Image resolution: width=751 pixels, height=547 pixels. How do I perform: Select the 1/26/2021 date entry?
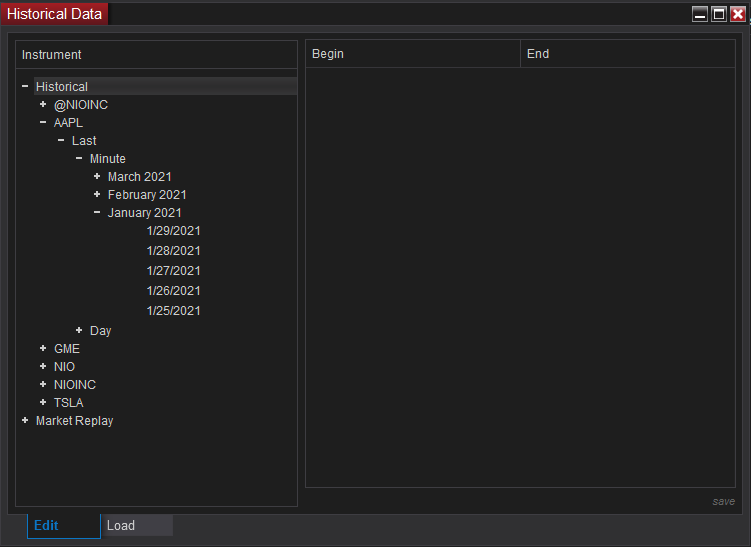click(173, 291)
